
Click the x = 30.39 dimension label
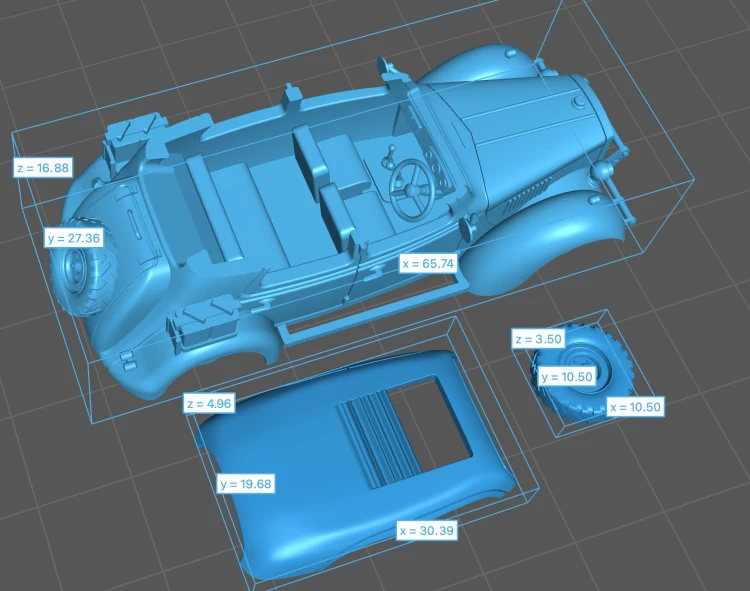click(427, 530)
